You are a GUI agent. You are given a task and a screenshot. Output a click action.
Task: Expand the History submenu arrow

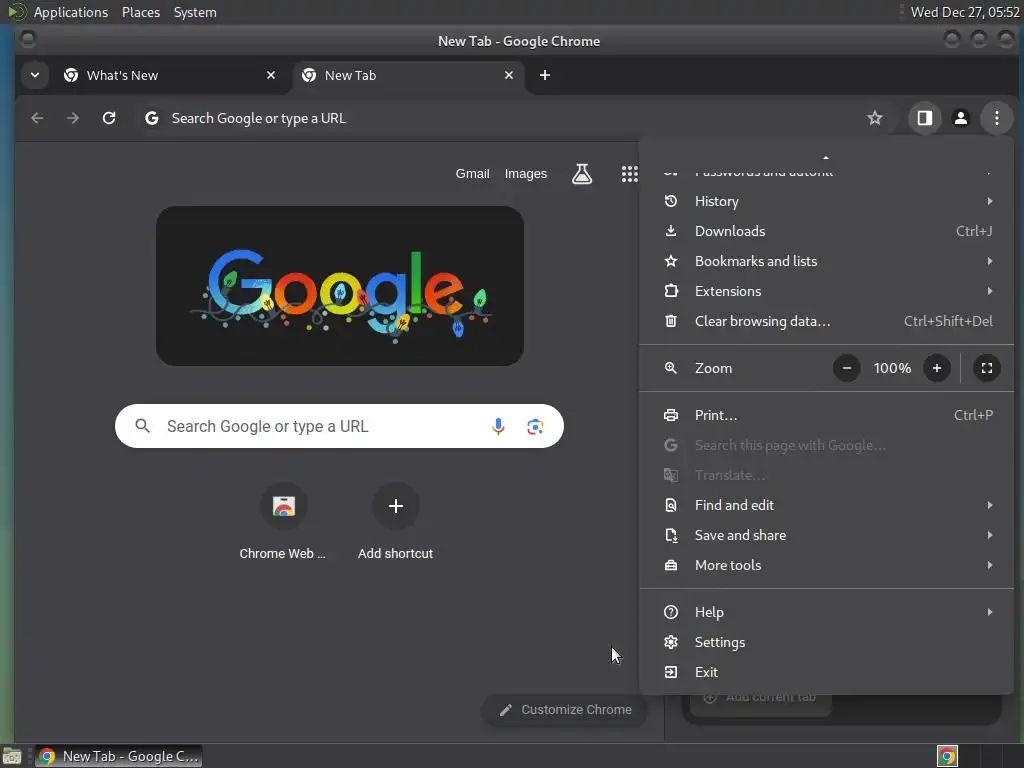pos(990,201)
